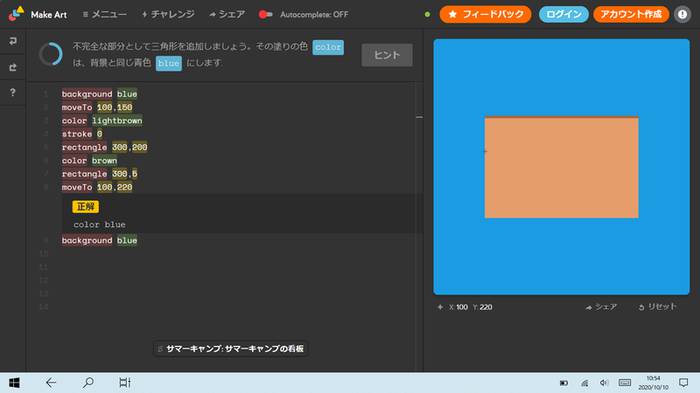Click the ヒント button

tap(387, 55)
